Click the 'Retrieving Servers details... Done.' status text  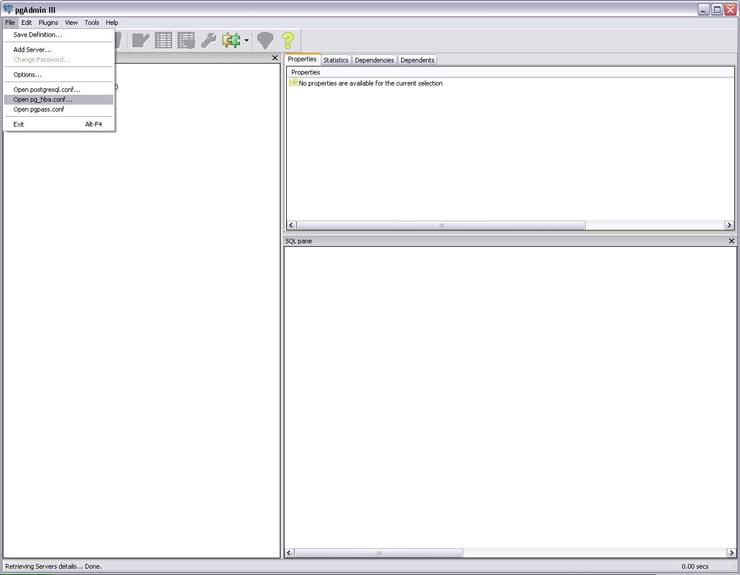[x=53, y=567]
